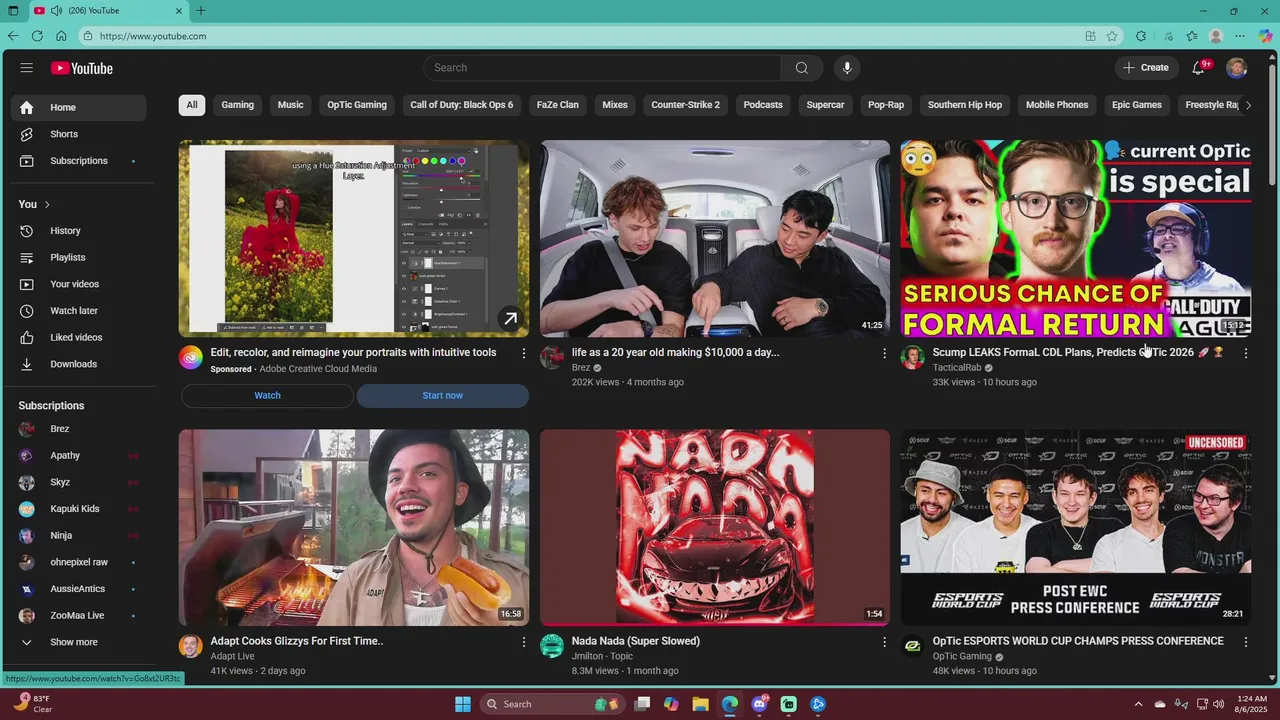Open life as a 20 year old thumbnail
1280x720 pixels.
(715, 238)
